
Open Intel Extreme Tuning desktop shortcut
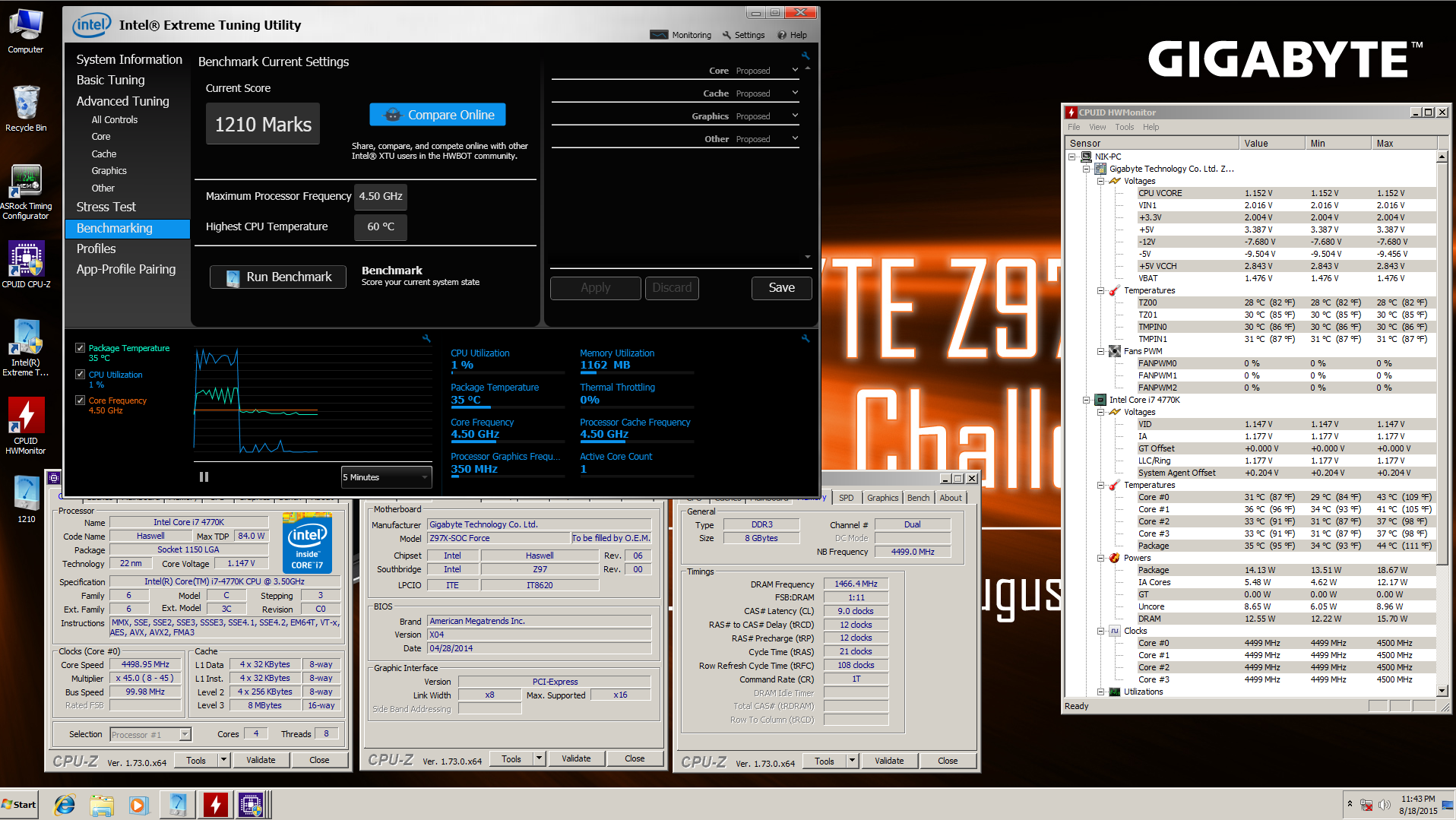coord(26,347)
